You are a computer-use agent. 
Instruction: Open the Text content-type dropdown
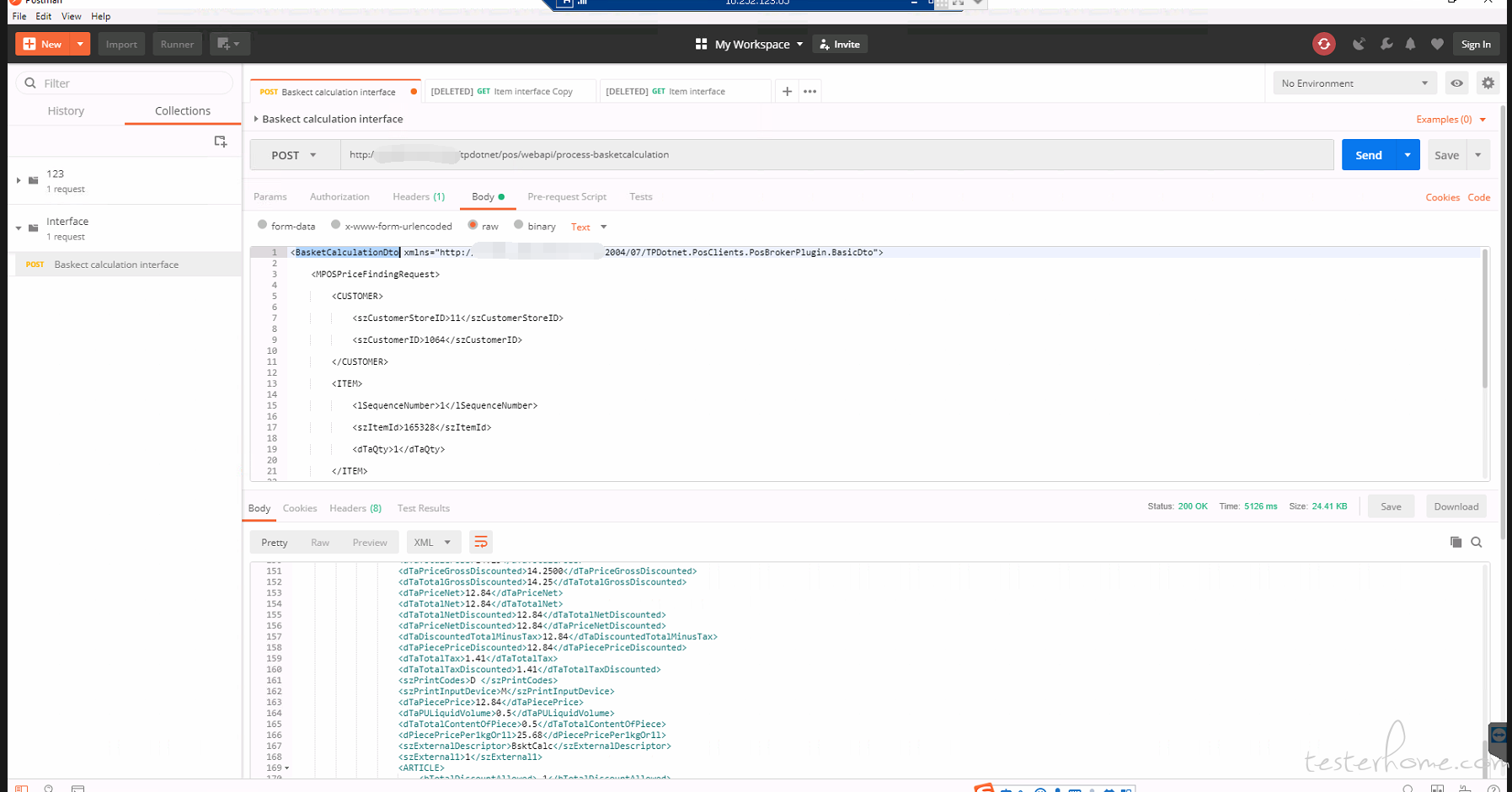coord(589,227)
